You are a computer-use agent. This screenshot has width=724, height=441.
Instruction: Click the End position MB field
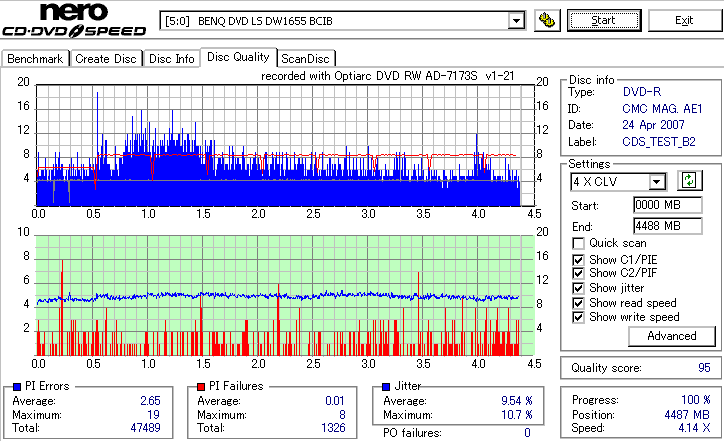667,226
